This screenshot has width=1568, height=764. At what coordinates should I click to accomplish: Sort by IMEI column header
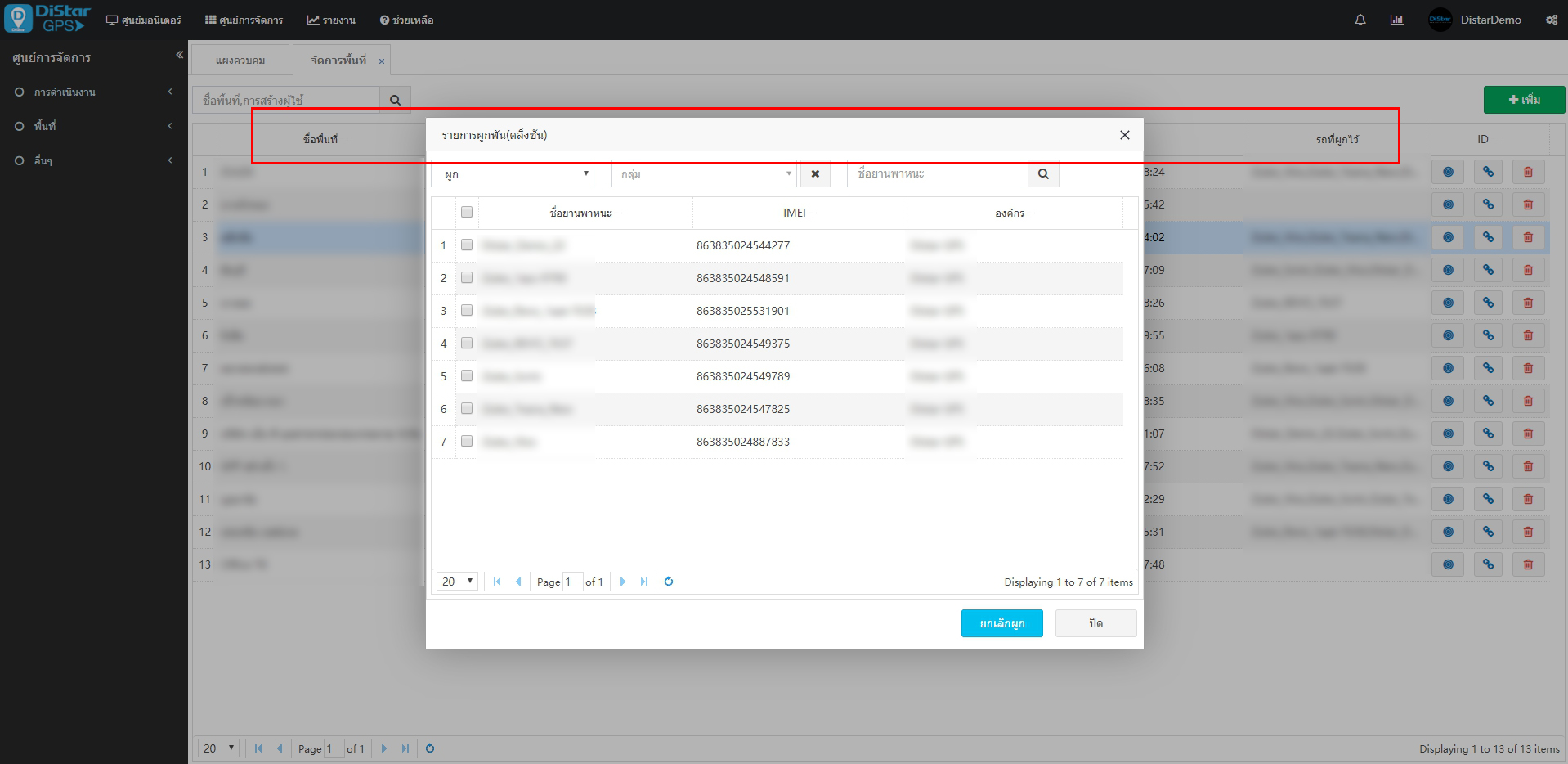pos(799,213)
